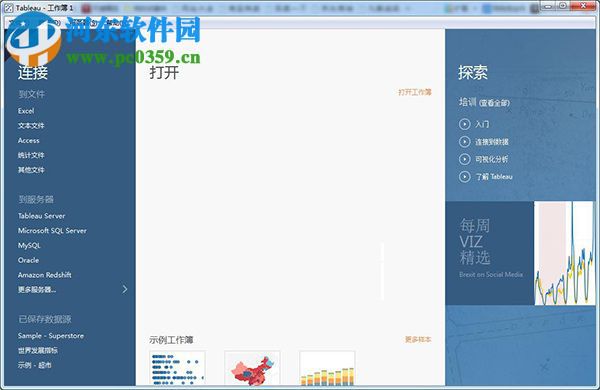
Task: Maximize the Tableau window
Action: coord(562,6)
